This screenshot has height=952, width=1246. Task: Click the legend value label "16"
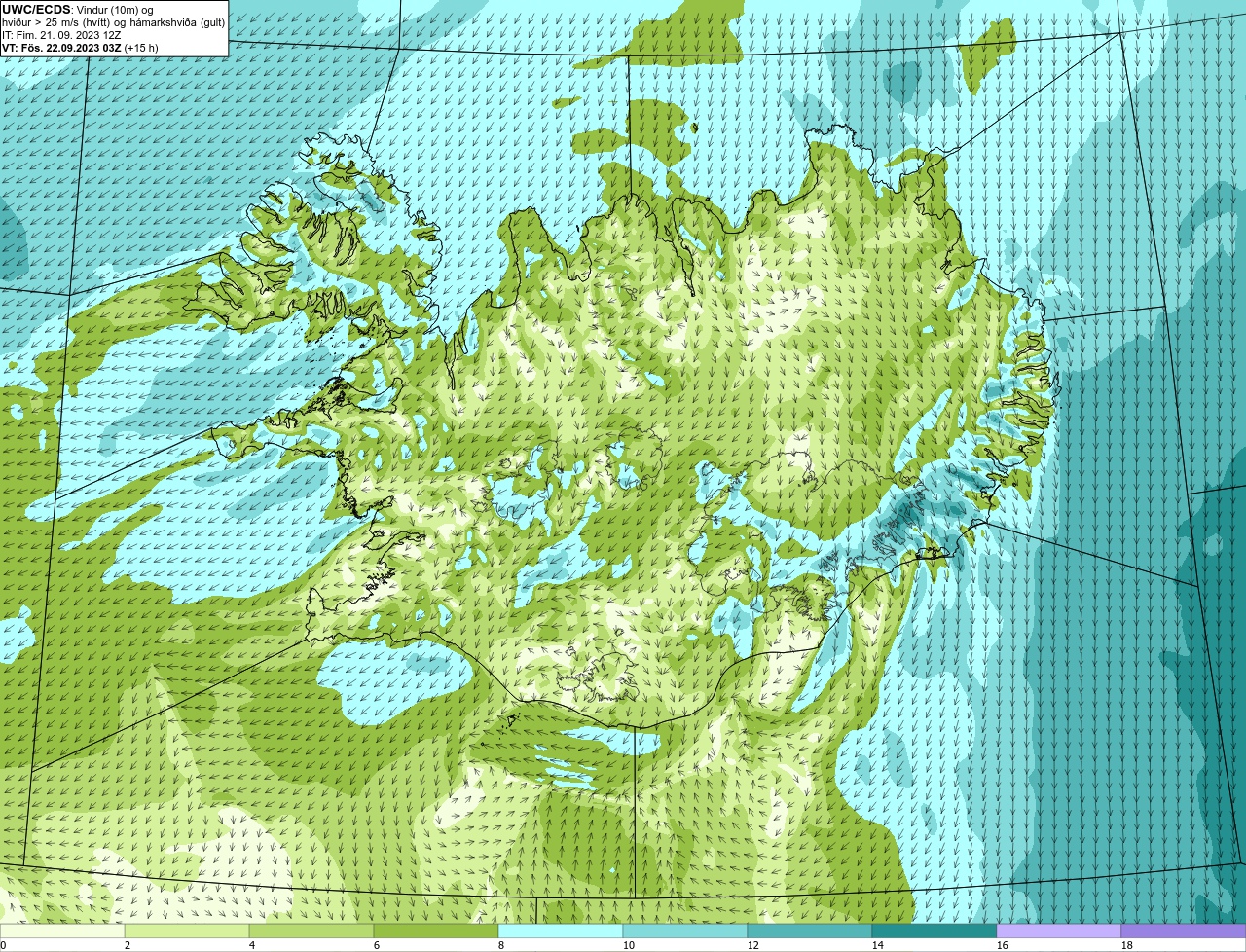1003,945
